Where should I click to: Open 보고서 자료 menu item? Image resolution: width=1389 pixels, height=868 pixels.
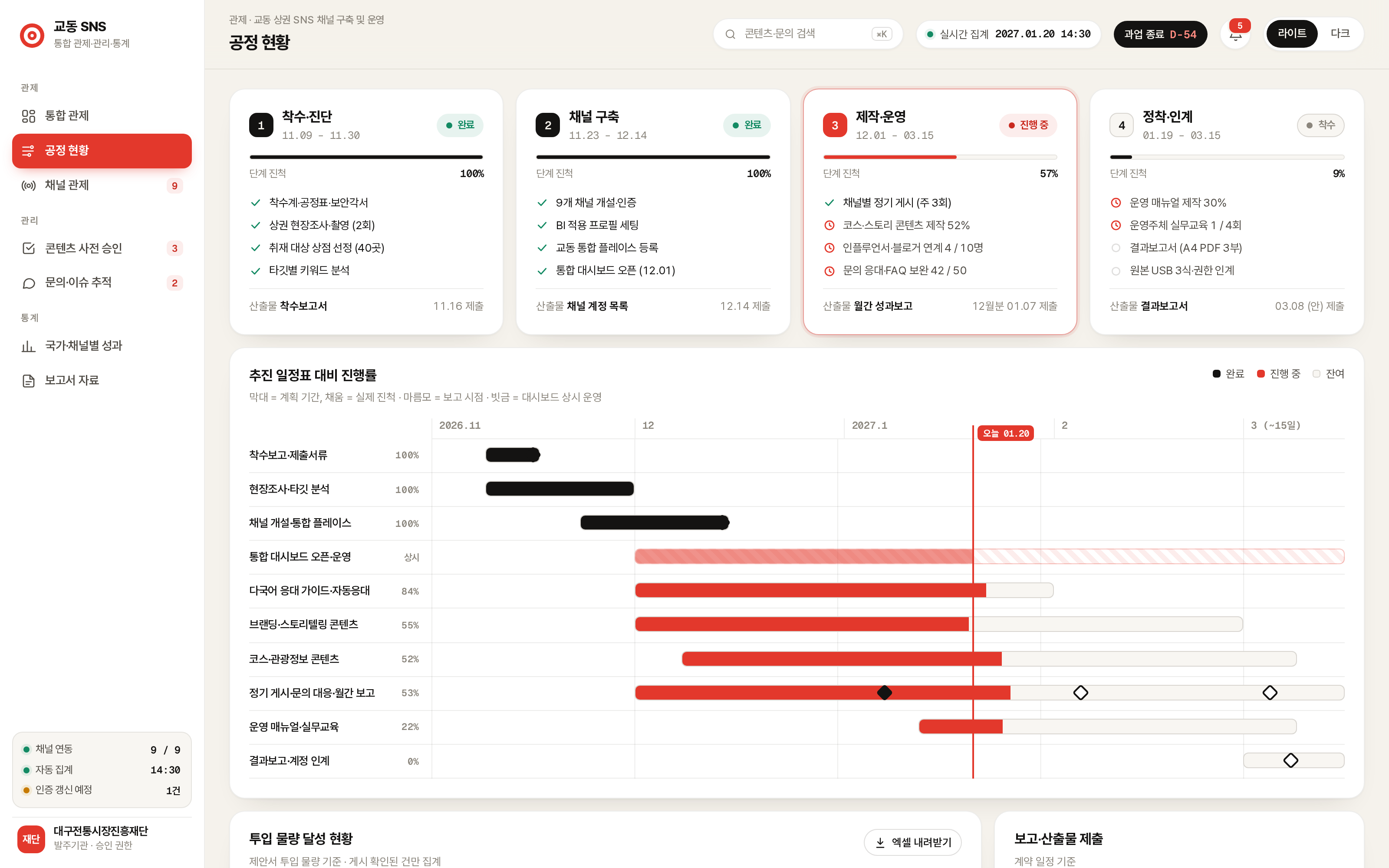(x=102, y=381)
